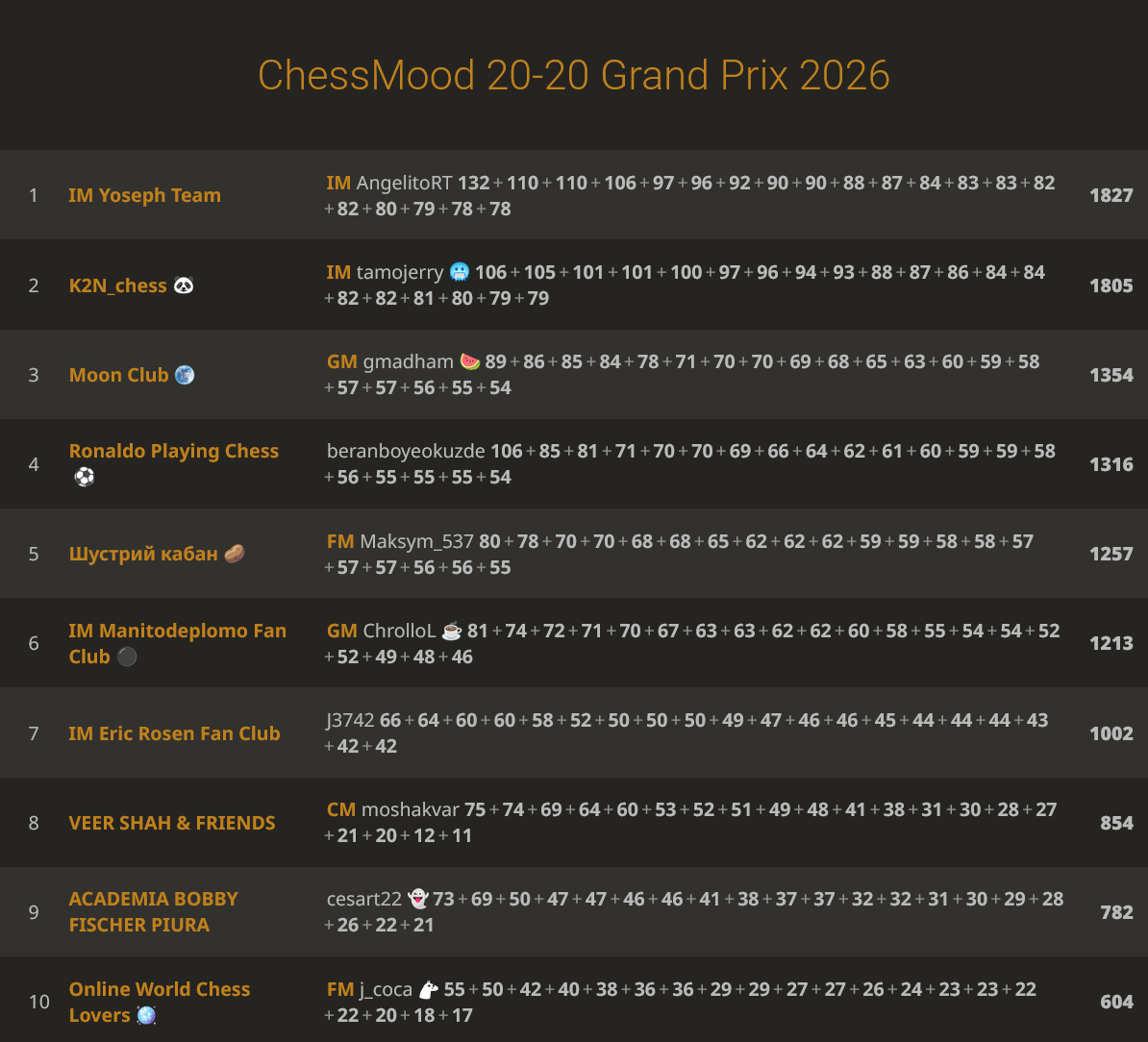Click the ChessMood 20-20 Grand Prix 2026 title

(574, 75)
